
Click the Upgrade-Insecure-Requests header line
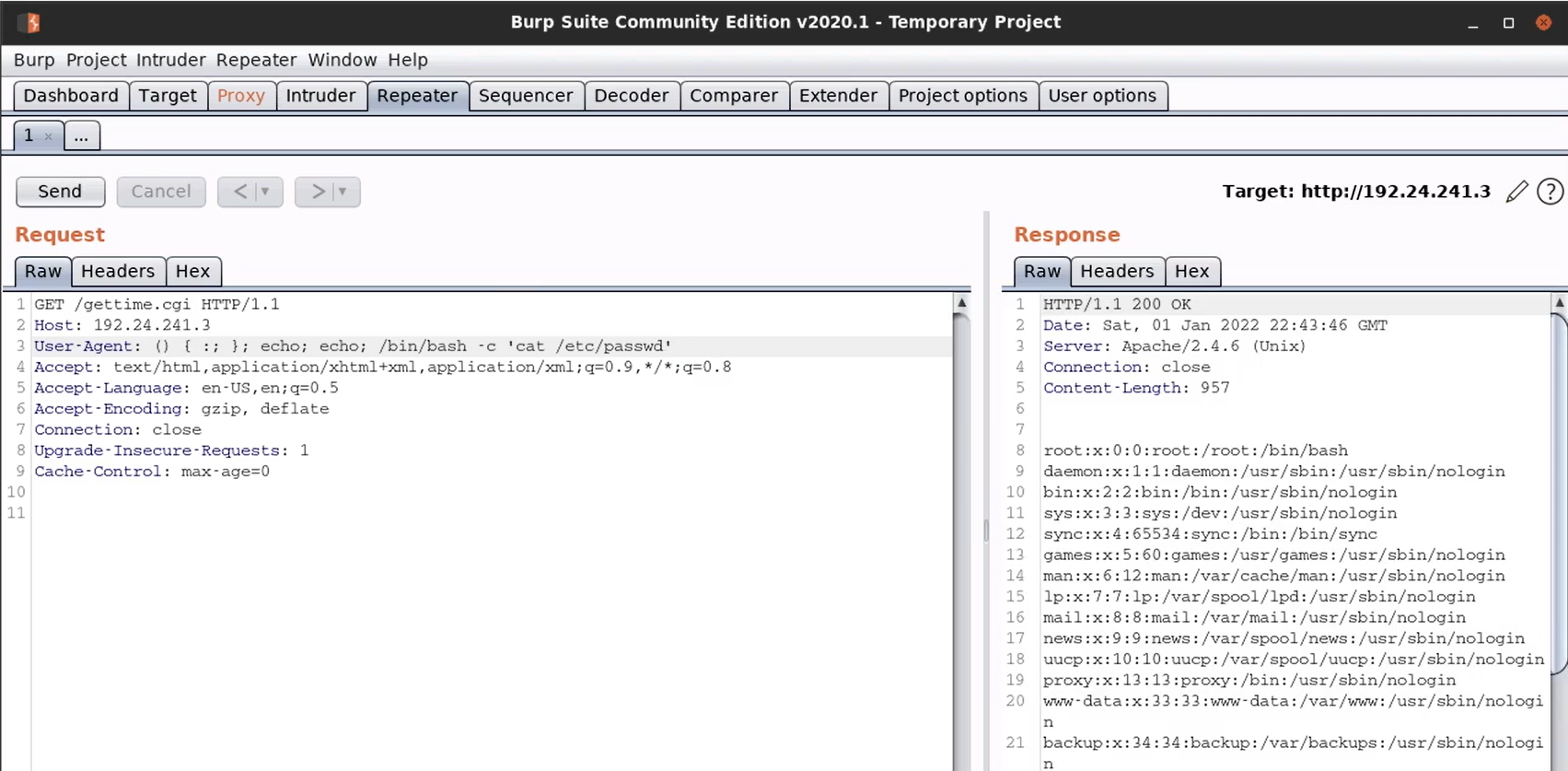[x=171, y=450]
